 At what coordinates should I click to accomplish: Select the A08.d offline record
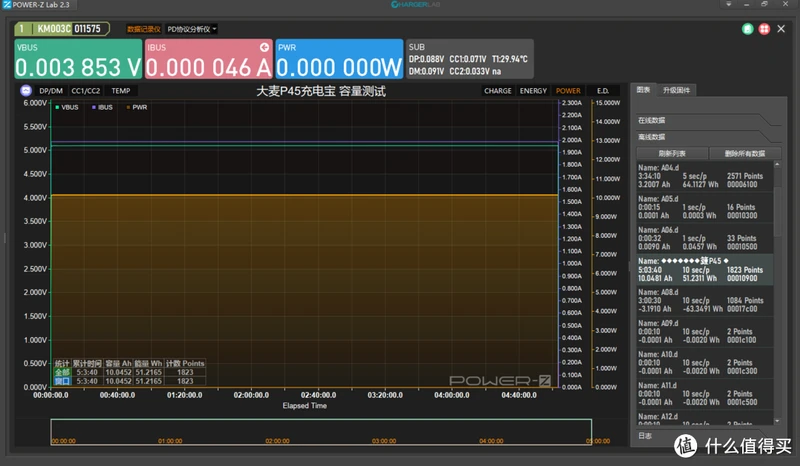pyautogui.click(x=705, y=301)
